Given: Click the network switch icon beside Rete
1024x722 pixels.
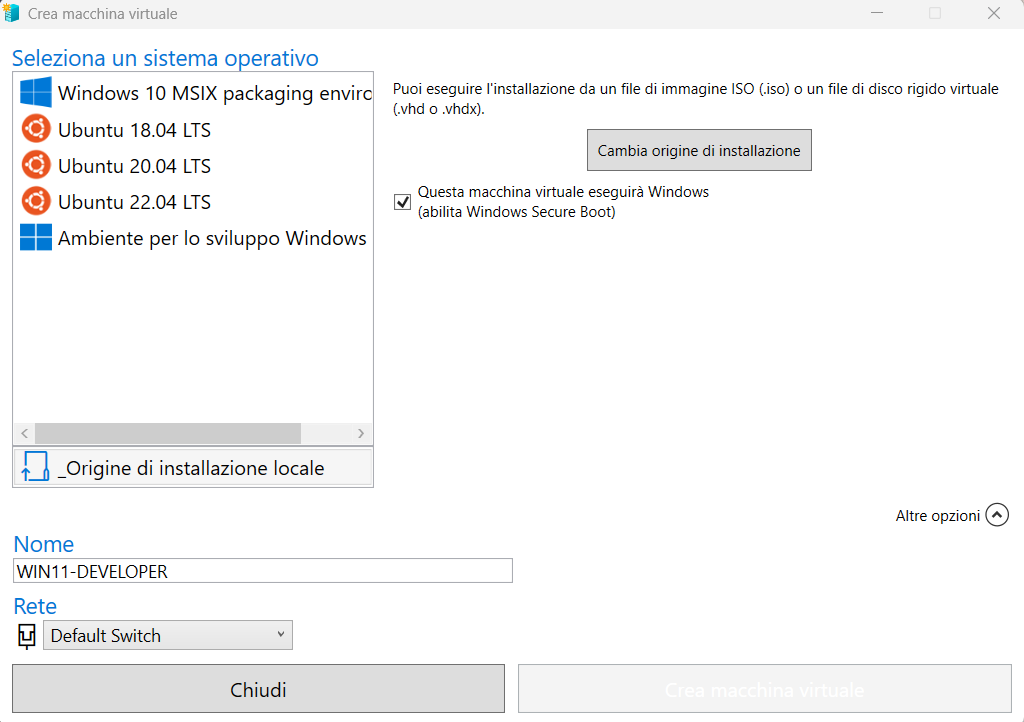Looking at the screenshot, I should tap(27, 636).
